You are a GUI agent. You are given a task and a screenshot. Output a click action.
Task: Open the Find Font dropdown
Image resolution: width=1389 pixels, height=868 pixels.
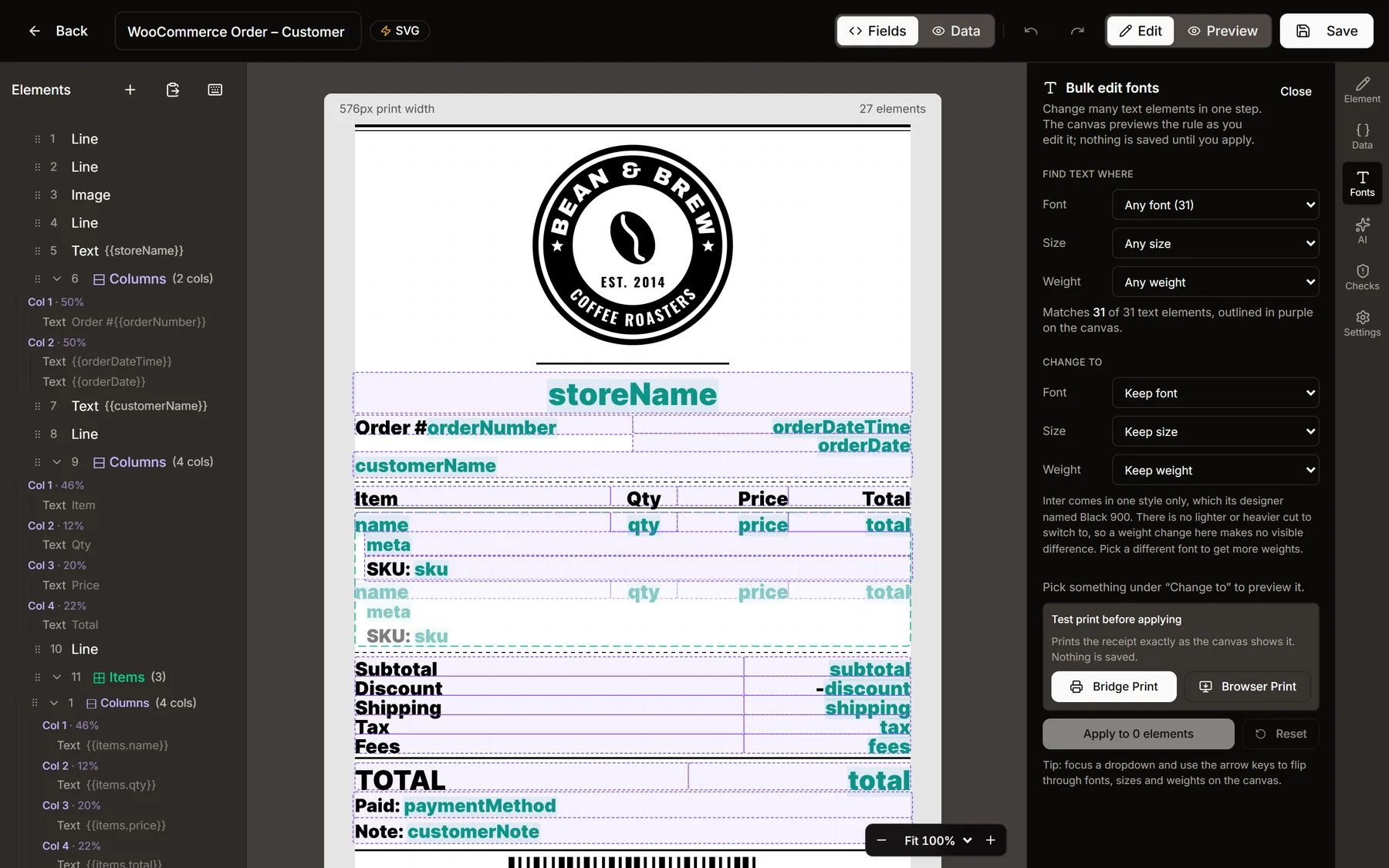[1215, 205]
